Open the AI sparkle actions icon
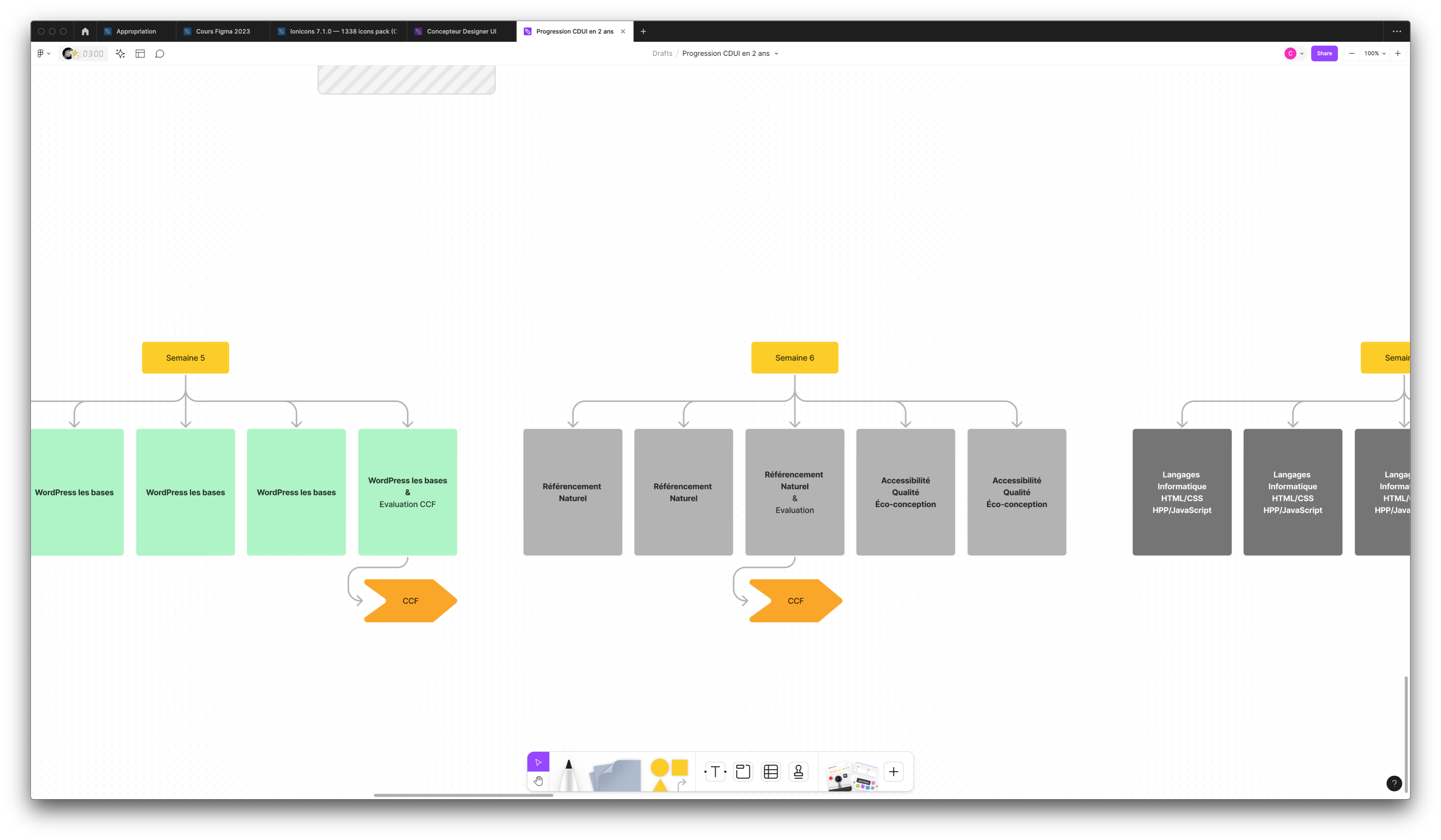The width and height of the screenshot is (1441, 840). (x=120, y=54)
